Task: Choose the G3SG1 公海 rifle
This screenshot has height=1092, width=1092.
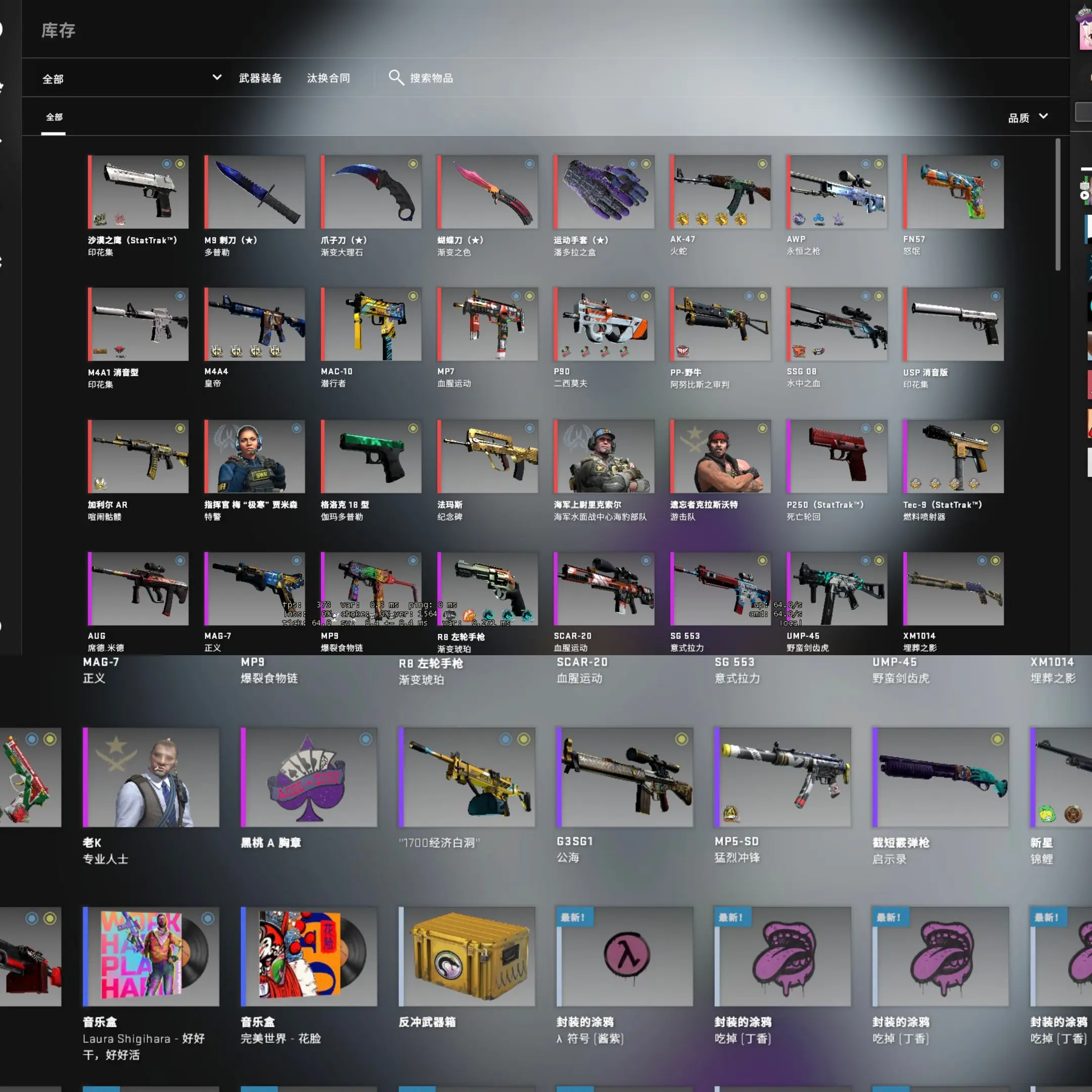Action: click(x=624, y=777)
